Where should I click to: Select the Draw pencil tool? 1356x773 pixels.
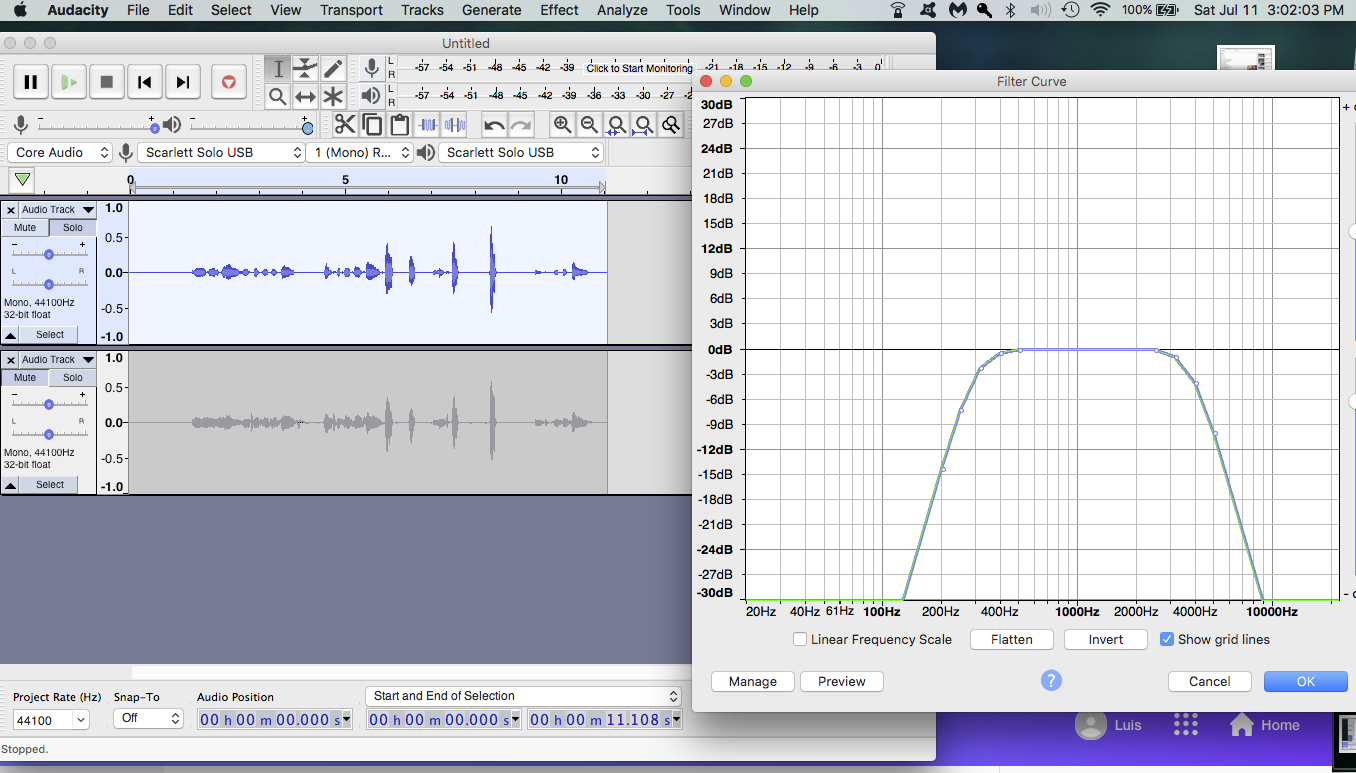click(333, 68)
